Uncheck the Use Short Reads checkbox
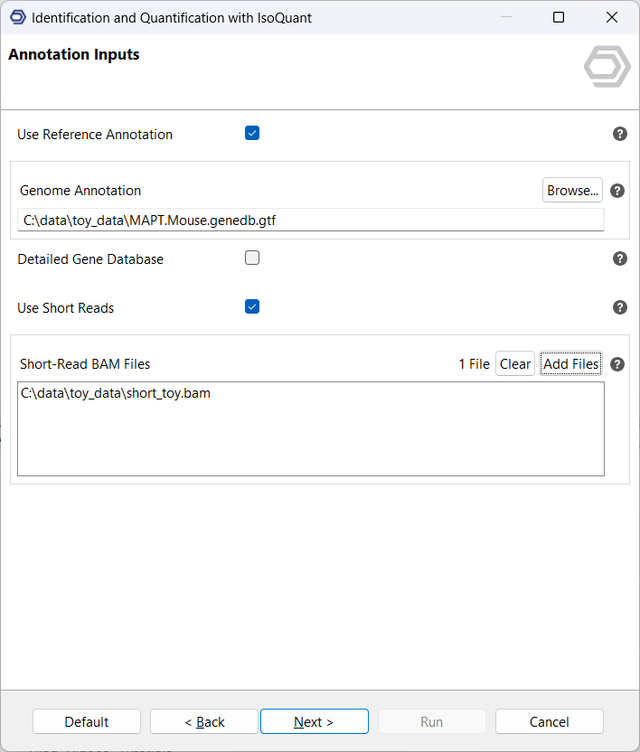Image resolution: width=640 pixels, height=752 pixels. point(252,307)
